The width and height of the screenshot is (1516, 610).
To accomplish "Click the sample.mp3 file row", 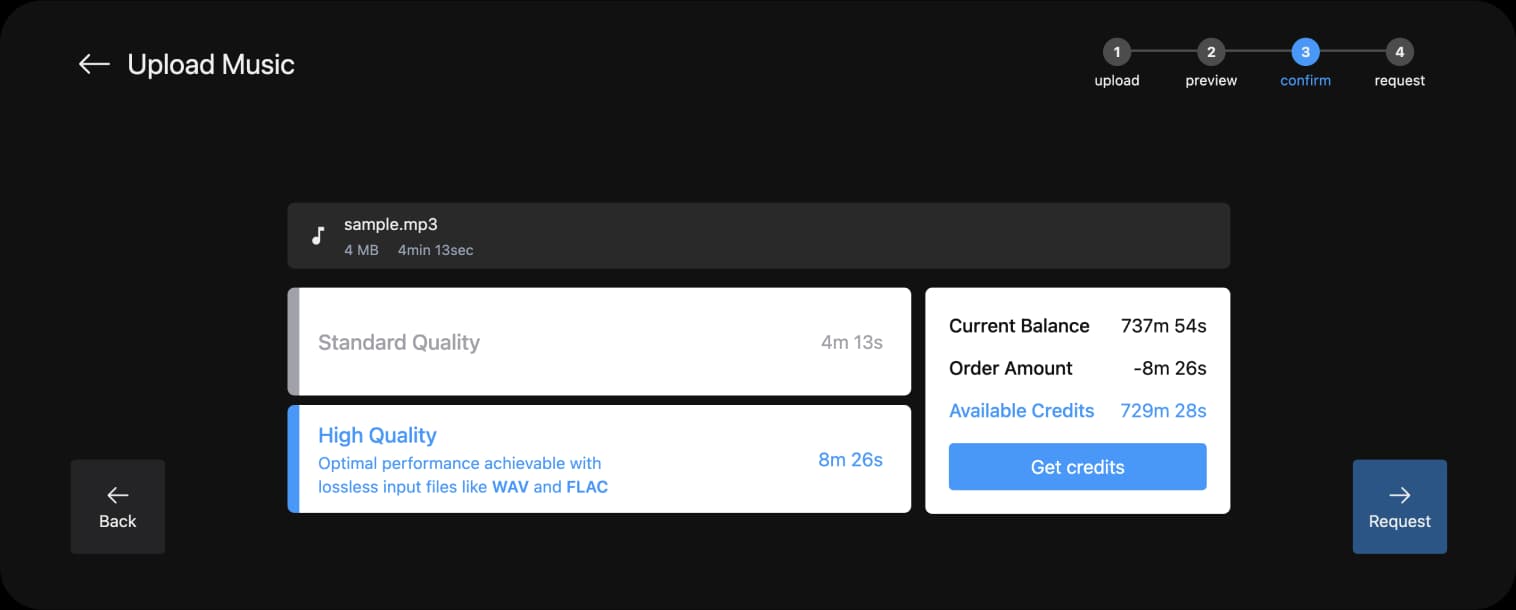I will click(758, 236).
